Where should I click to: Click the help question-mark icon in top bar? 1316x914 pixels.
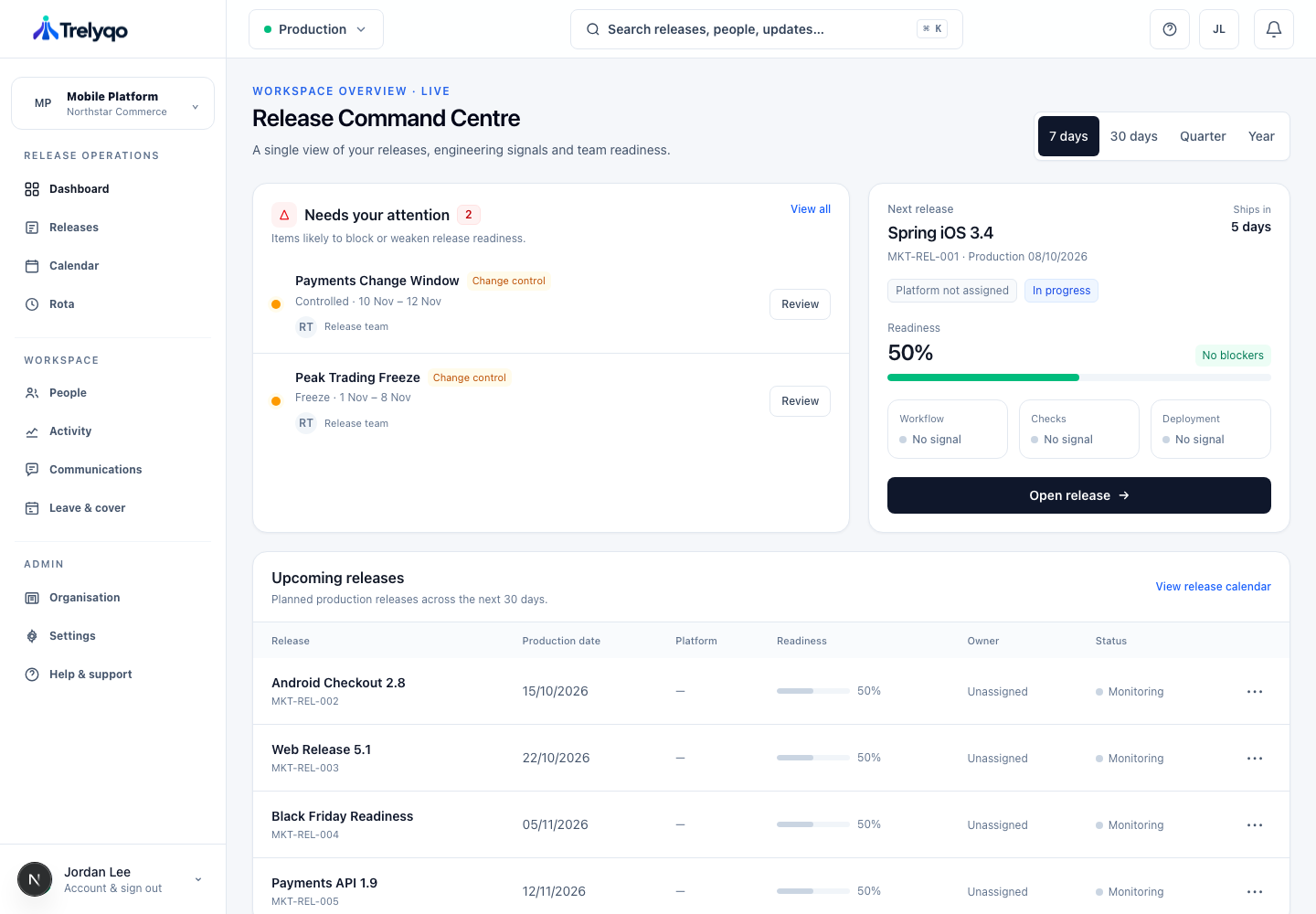tap(1170, 29)
